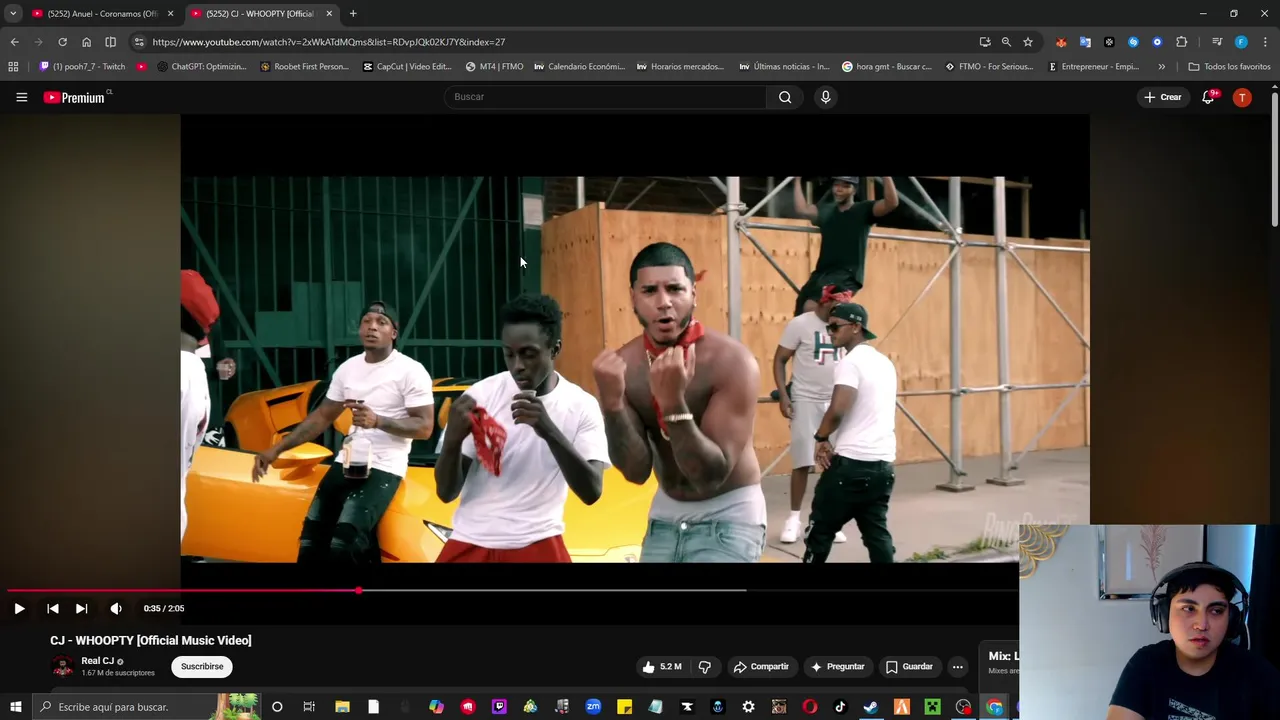Open the account avatar menu
Viewport: 1280px width, 720px height.
[1242, 97]
